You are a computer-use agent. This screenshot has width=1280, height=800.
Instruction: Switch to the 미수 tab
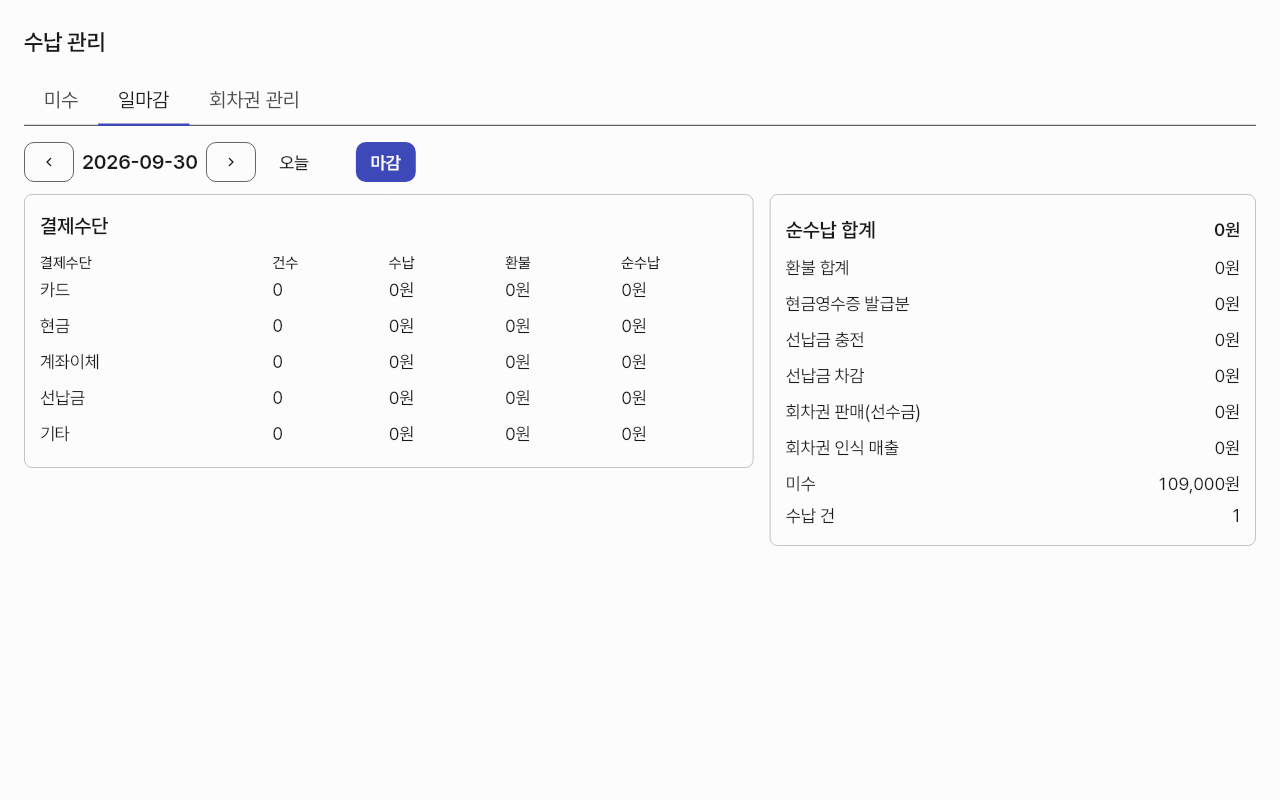(x=61, y=100)
